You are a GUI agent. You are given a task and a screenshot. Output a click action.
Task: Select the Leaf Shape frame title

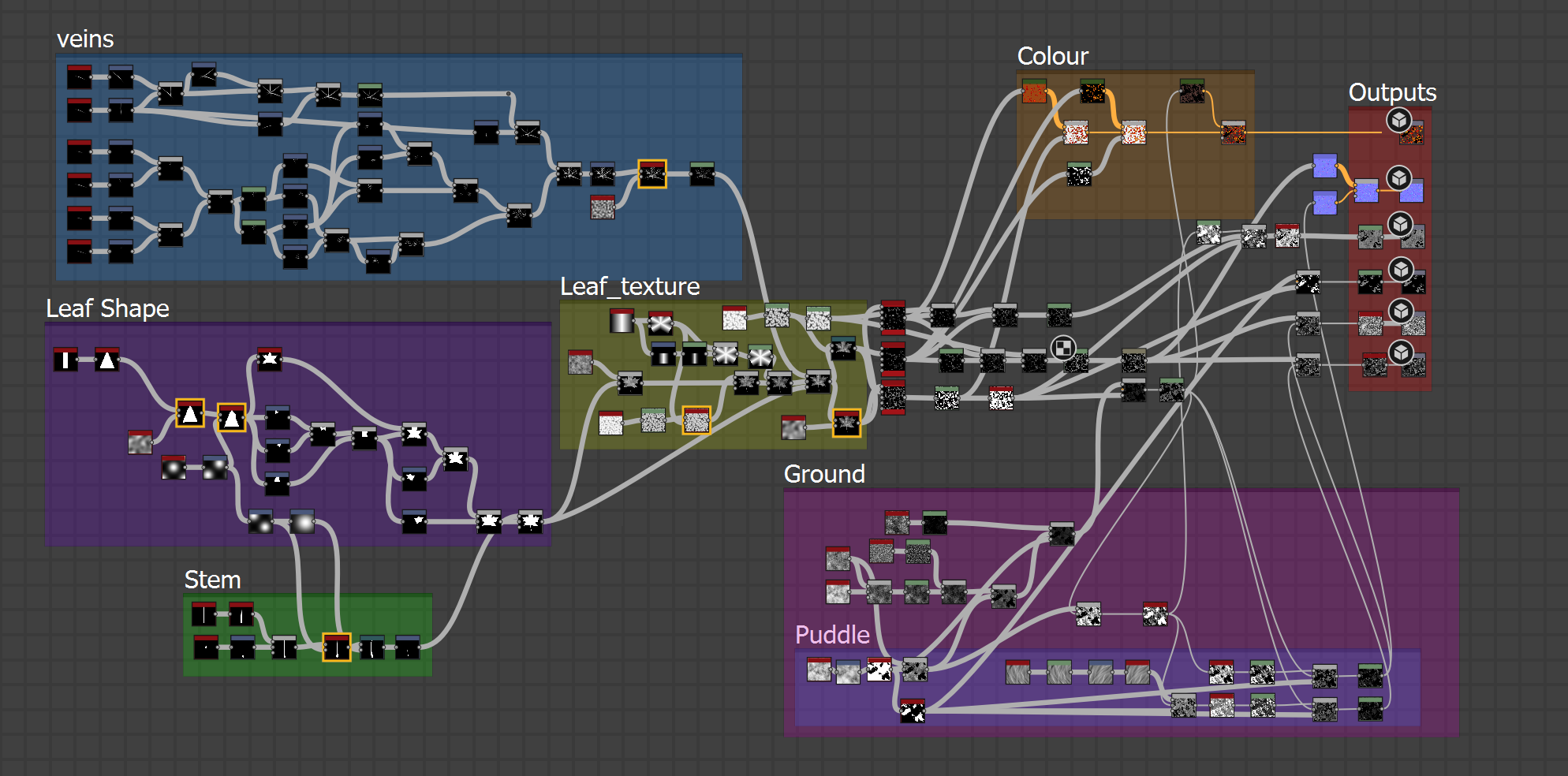107,308
